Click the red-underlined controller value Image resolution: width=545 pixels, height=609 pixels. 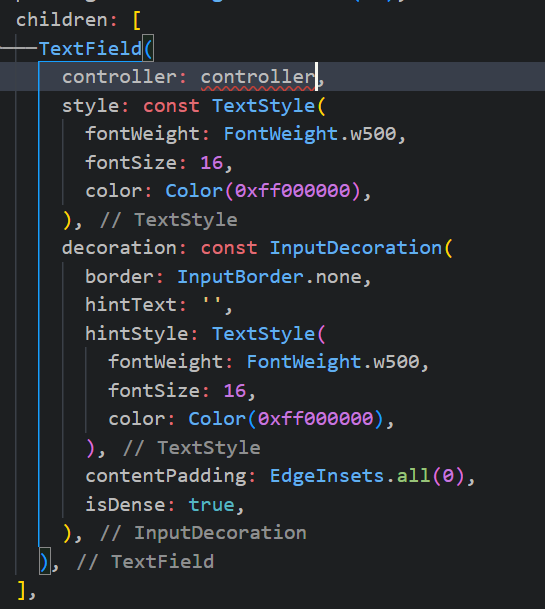point(258,77)
